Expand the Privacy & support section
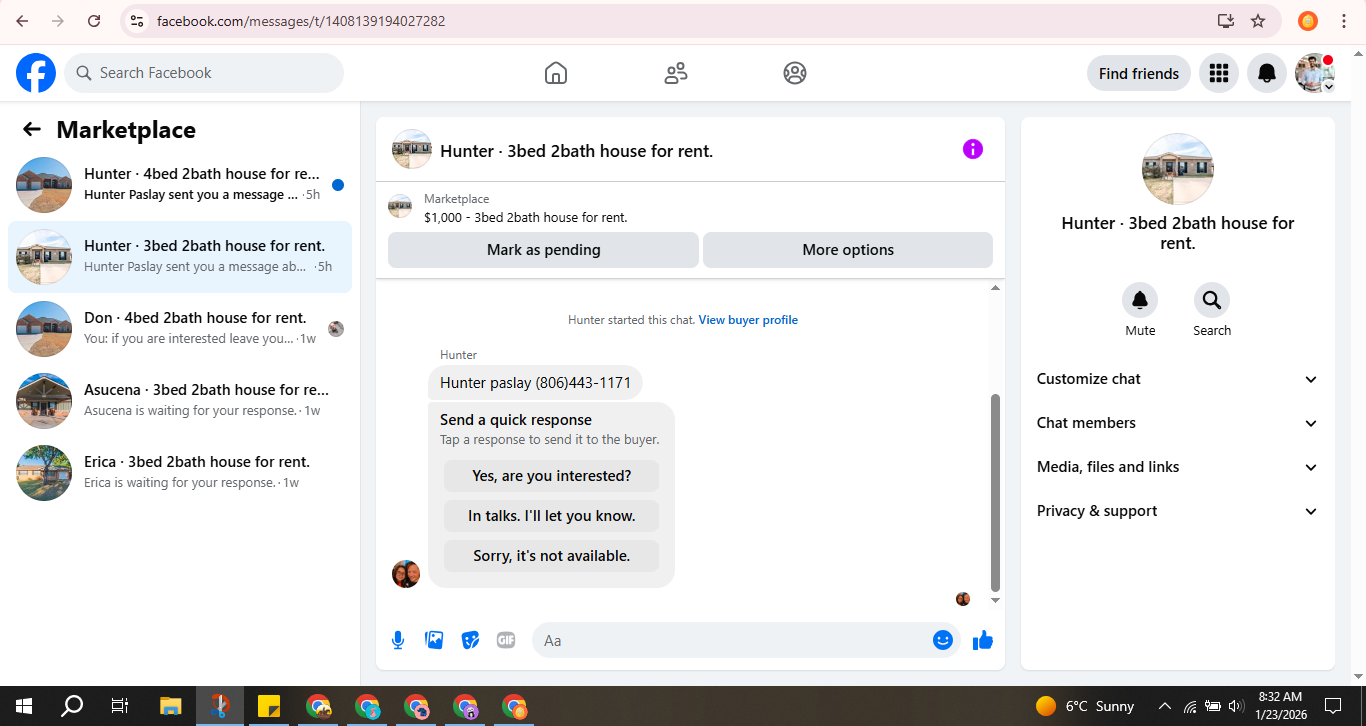This screenshot has height=726, width=1366. click(1178, 511)
